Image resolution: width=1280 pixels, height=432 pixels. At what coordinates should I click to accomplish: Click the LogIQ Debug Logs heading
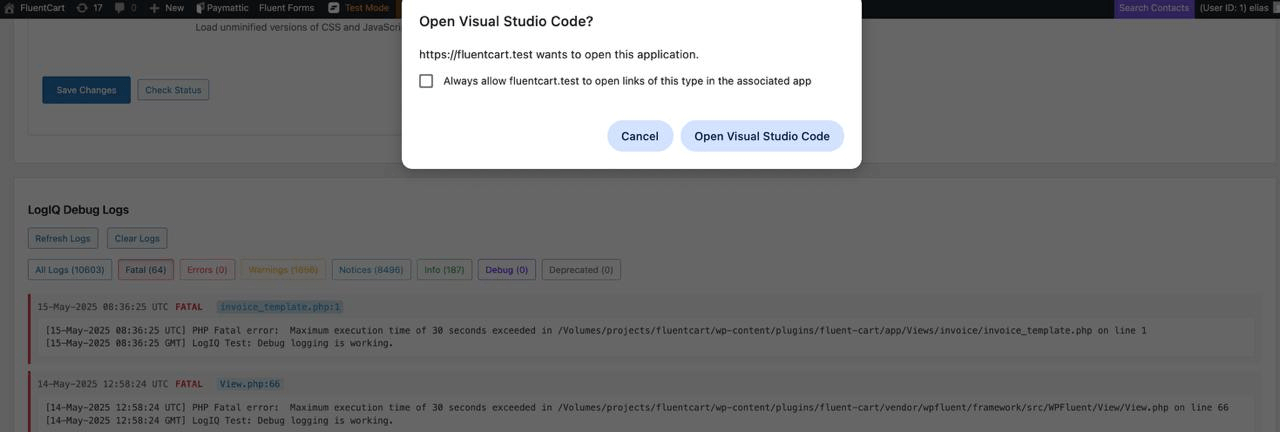pos(78,210)
